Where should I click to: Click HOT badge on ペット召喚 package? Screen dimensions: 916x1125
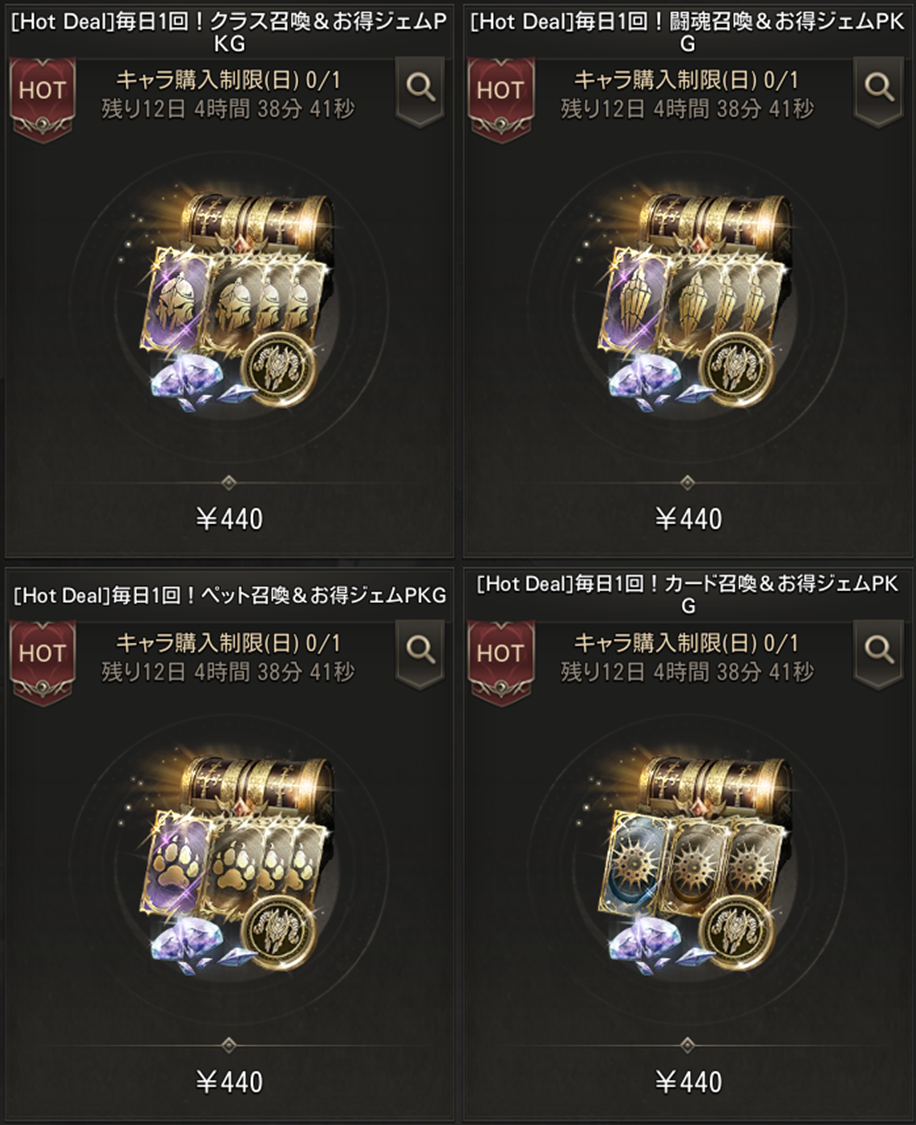point(42,662)
